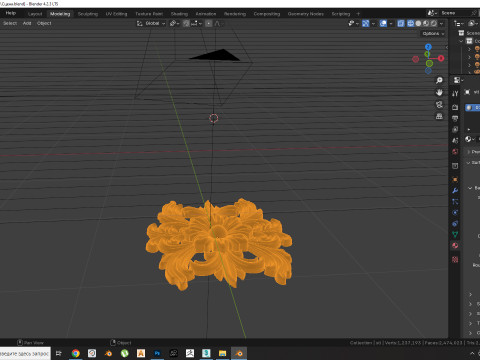Viewport: 480px width, 360px height.
Task: Switch to the UV Editing workspace tab
Action: [x=116, y=14]
